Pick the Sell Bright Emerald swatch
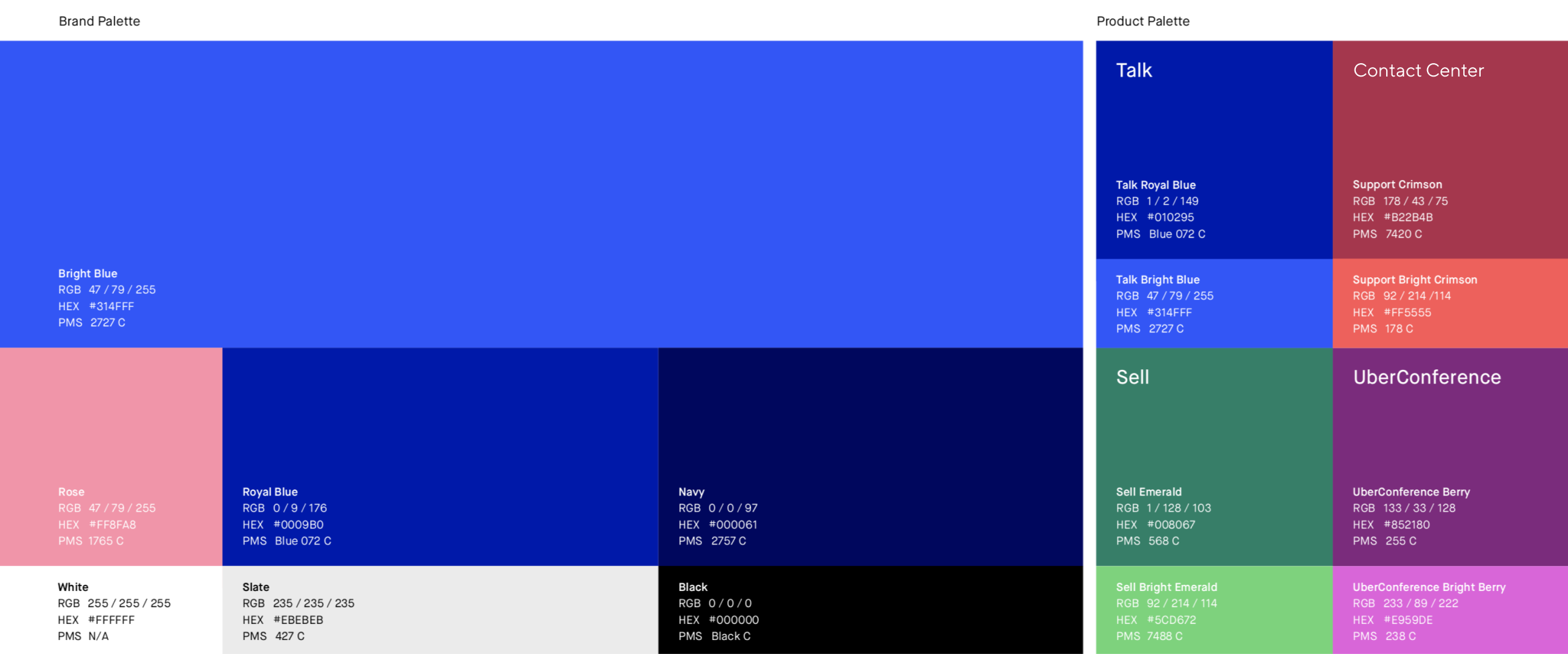This screenshot has height=654, width=1568. click(1214, 610)
